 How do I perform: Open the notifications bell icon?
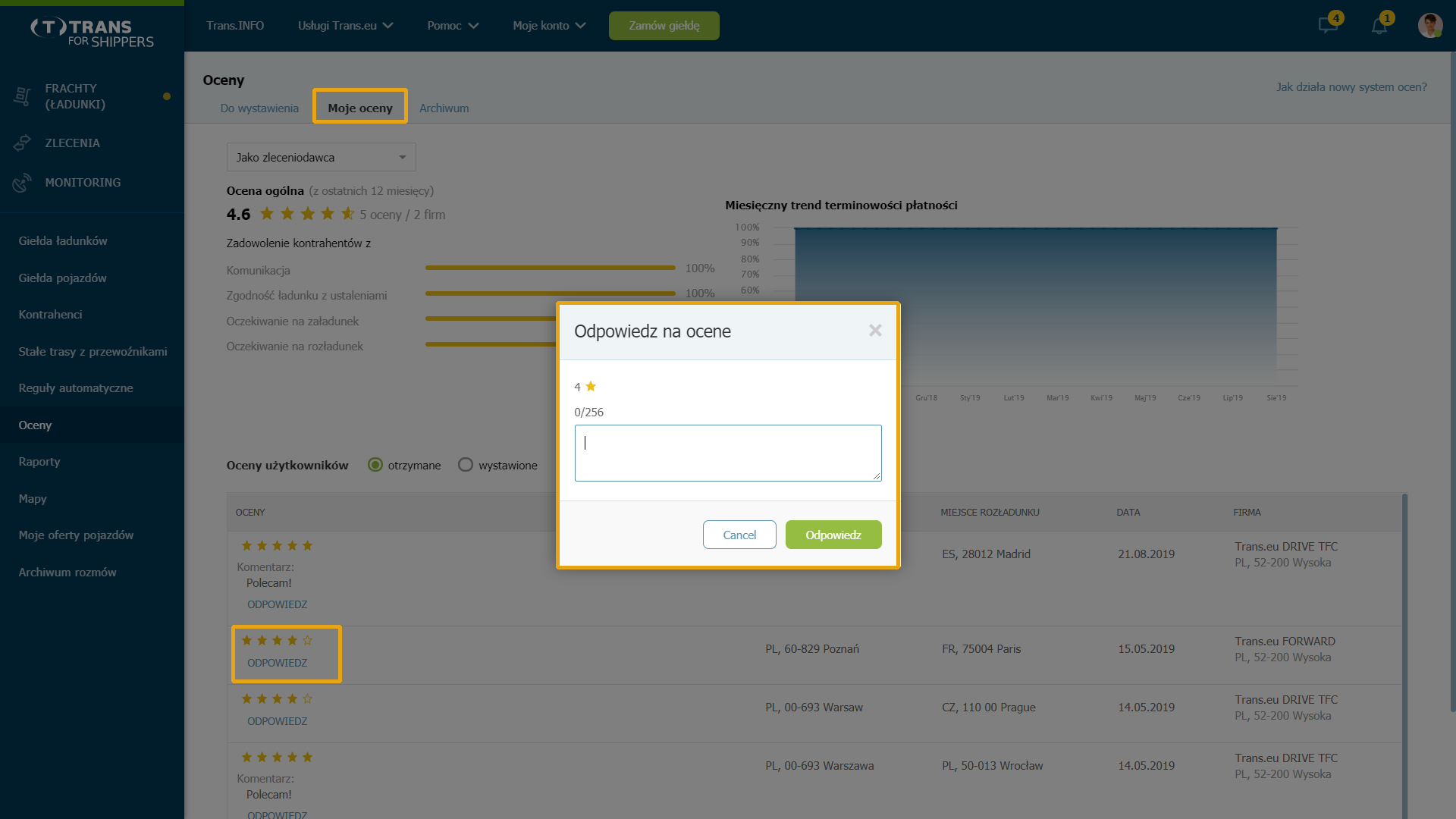(x=1379, y=26)
